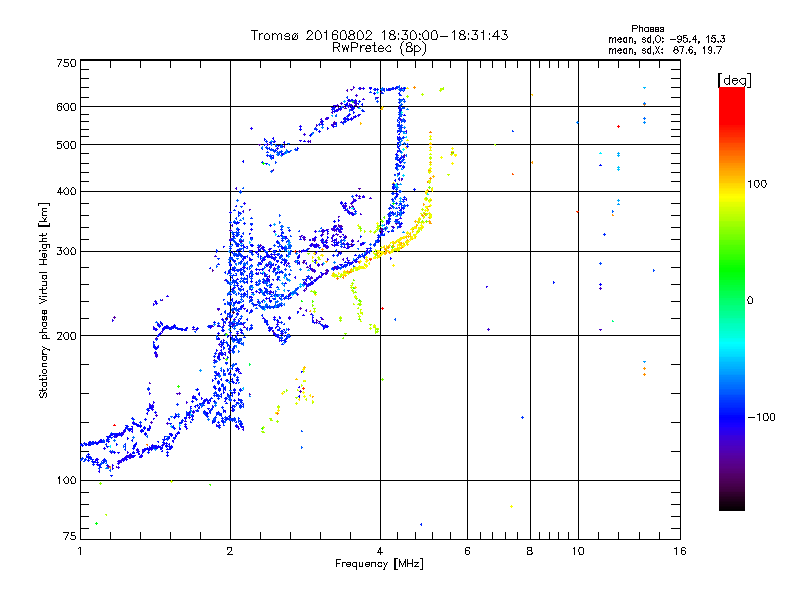
Task: Click colorbar tick label '-100'
Action: tap(761, 417)
